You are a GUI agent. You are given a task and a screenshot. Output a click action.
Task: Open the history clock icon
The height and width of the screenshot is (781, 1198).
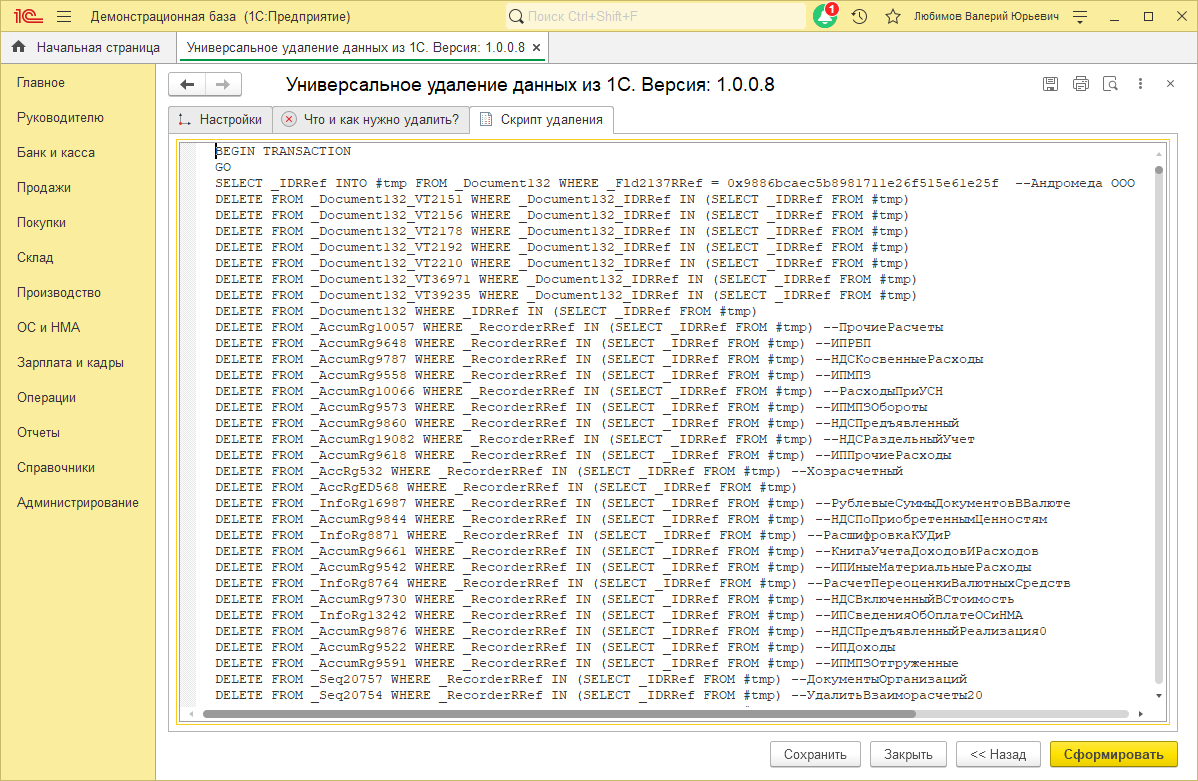click(859, 17)
